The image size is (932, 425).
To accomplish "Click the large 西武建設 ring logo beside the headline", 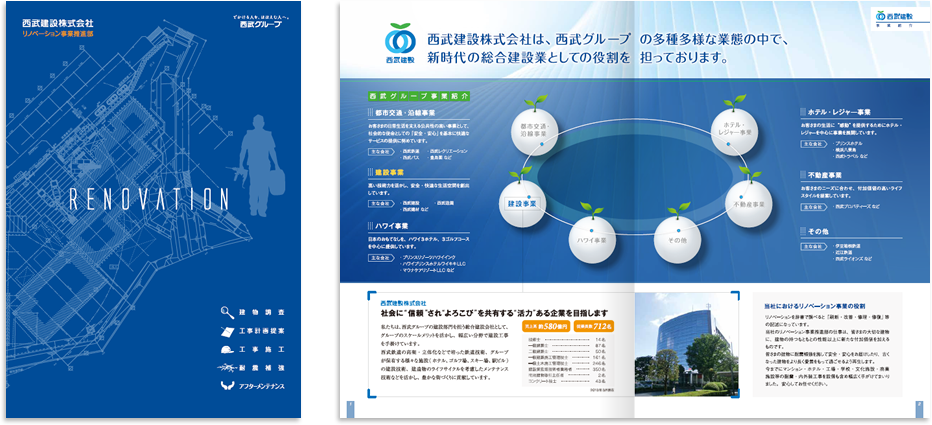I will (x=399, y=43).
